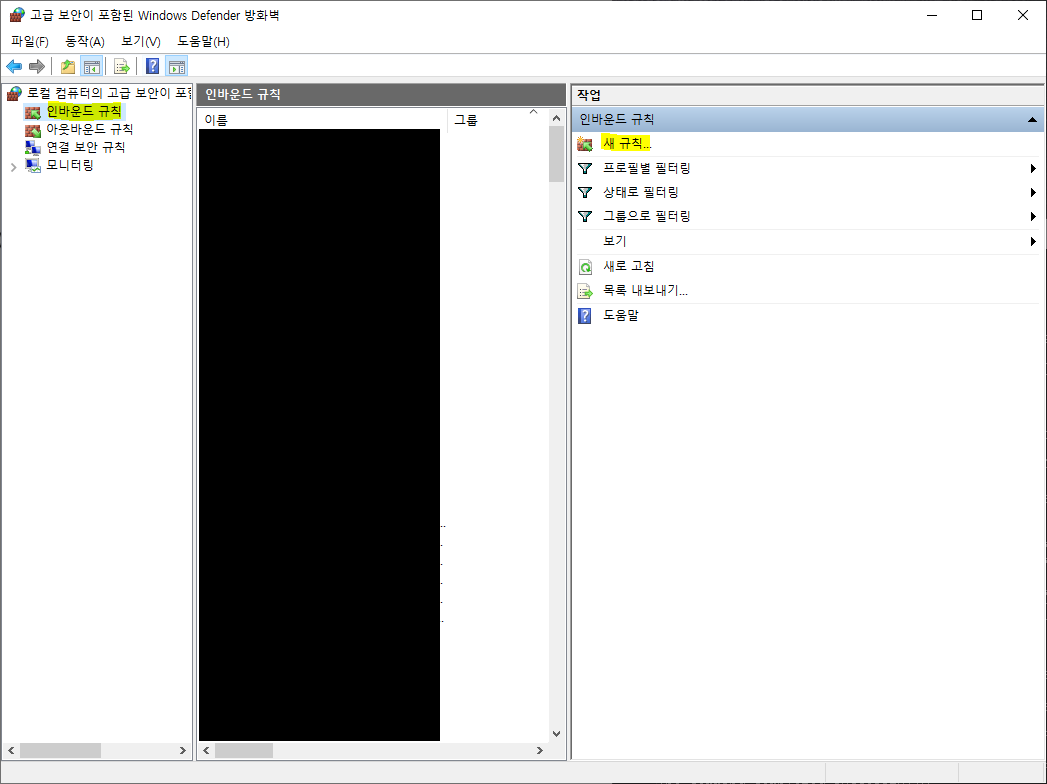Screen dimensions: 1047x784
Task: Open the 파일(F) menu
Action: point(29,41)
